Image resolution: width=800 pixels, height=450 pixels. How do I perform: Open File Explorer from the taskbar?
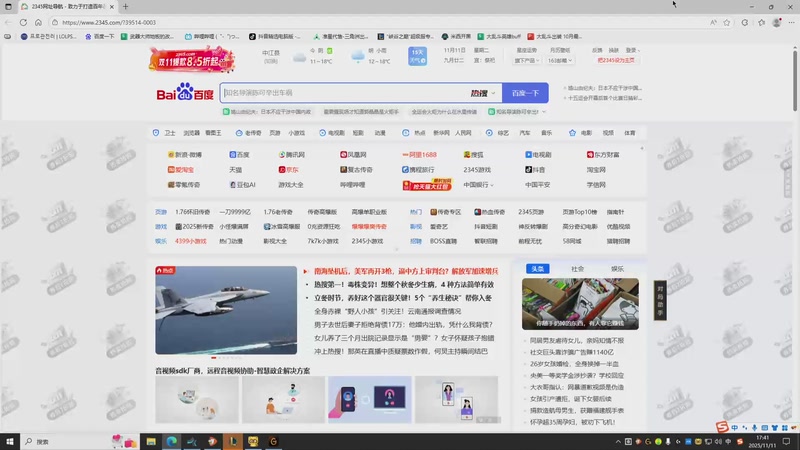[151, 441]
